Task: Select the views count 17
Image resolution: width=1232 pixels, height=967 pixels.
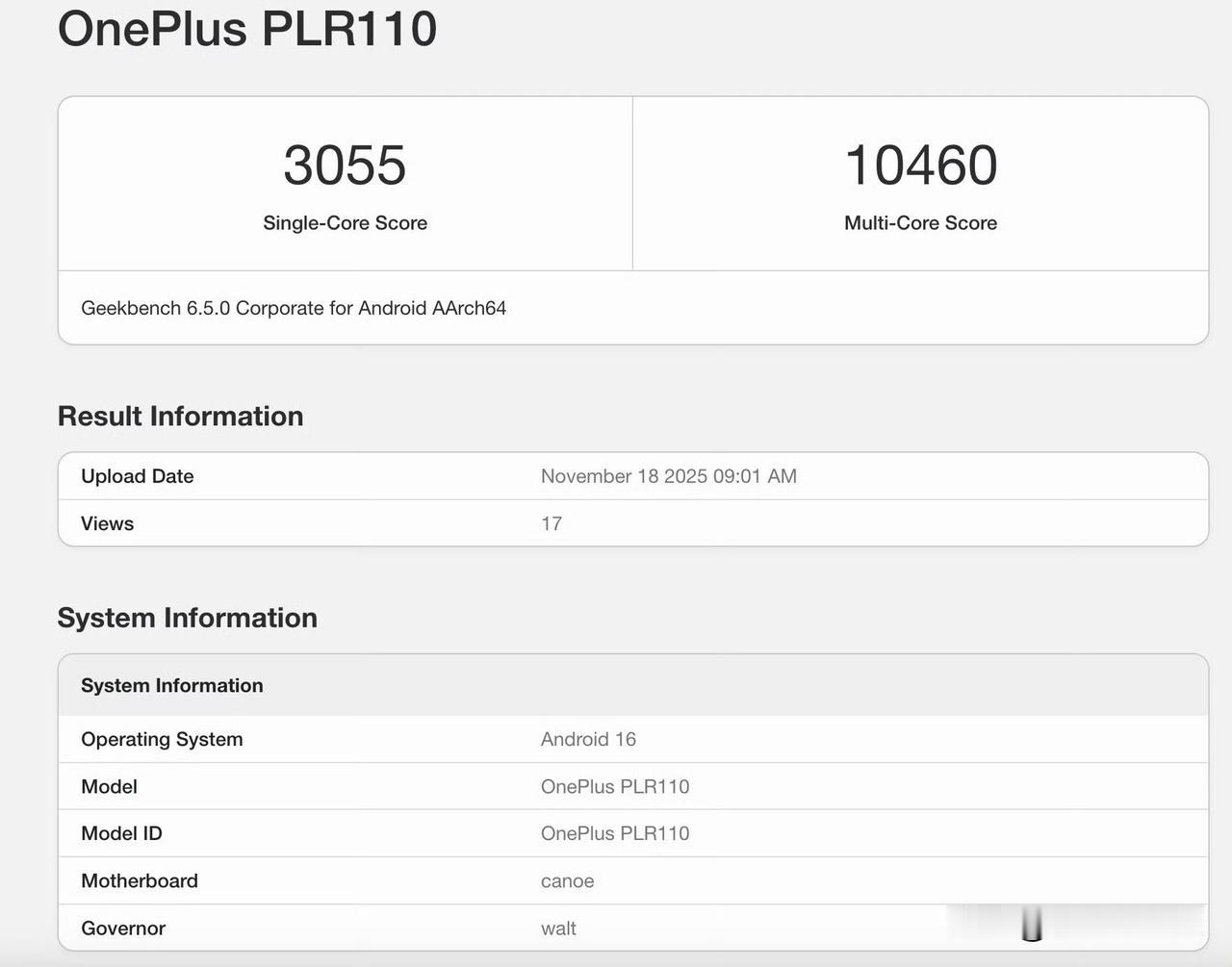Action: (x=552, y=523)
